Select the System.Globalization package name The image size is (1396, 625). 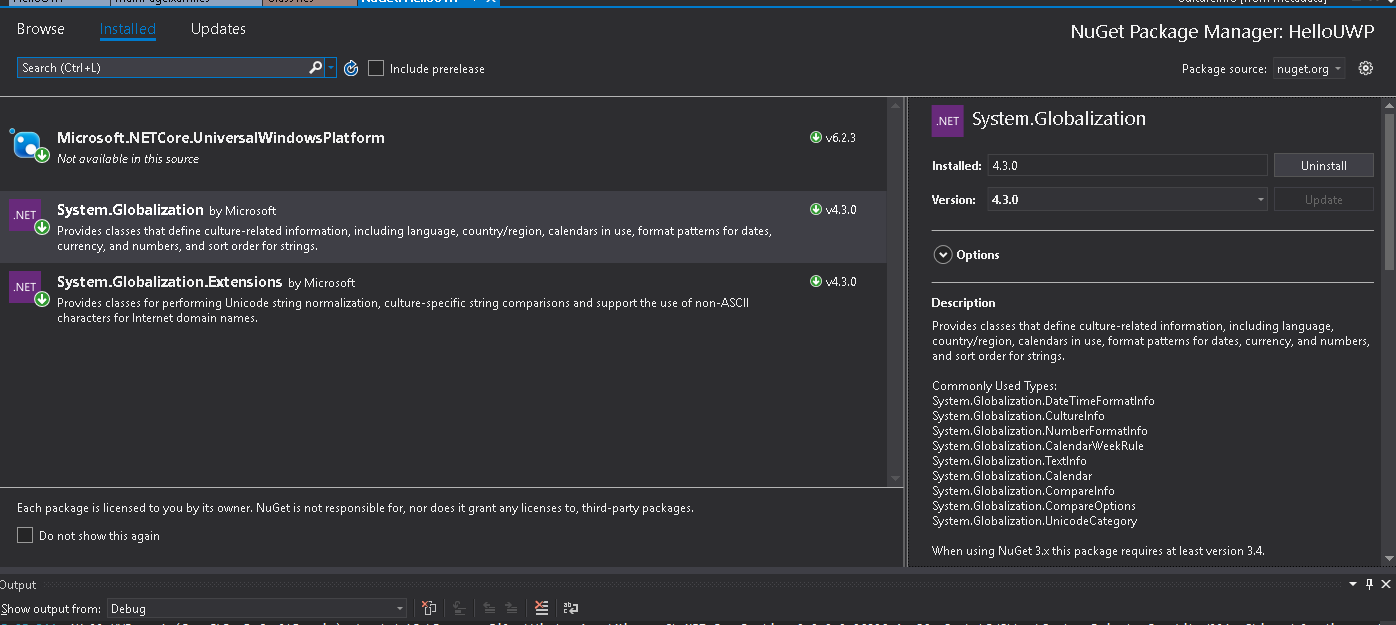click(130, 210)
